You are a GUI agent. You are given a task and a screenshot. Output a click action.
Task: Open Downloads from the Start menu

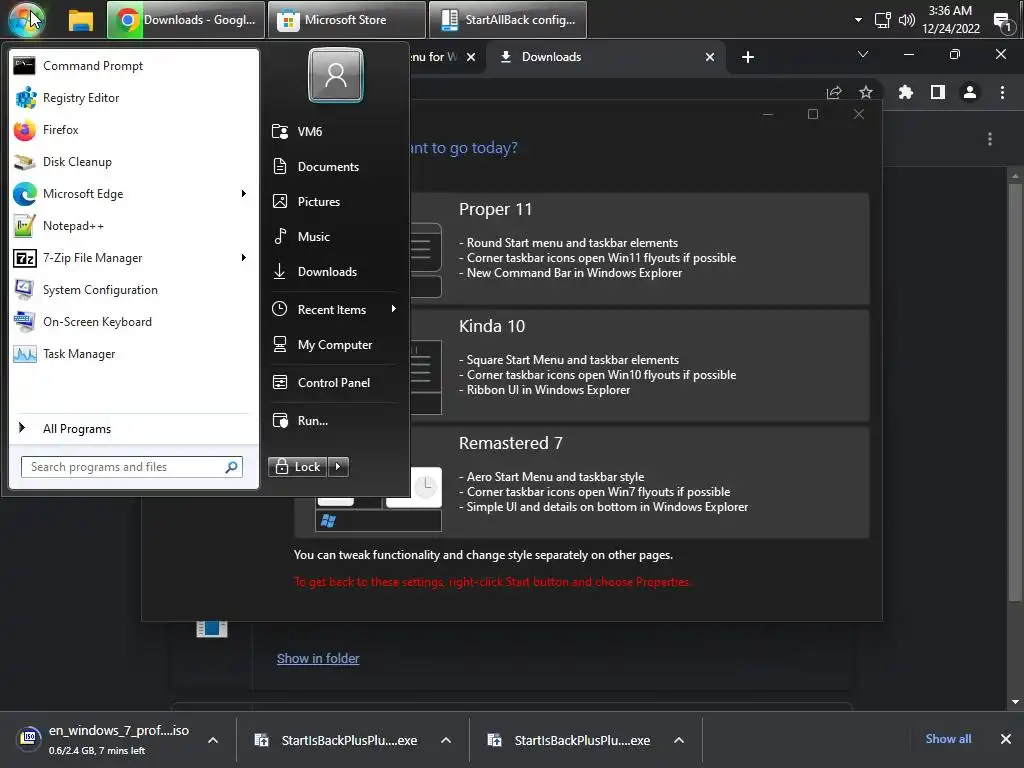coord(334,272)
